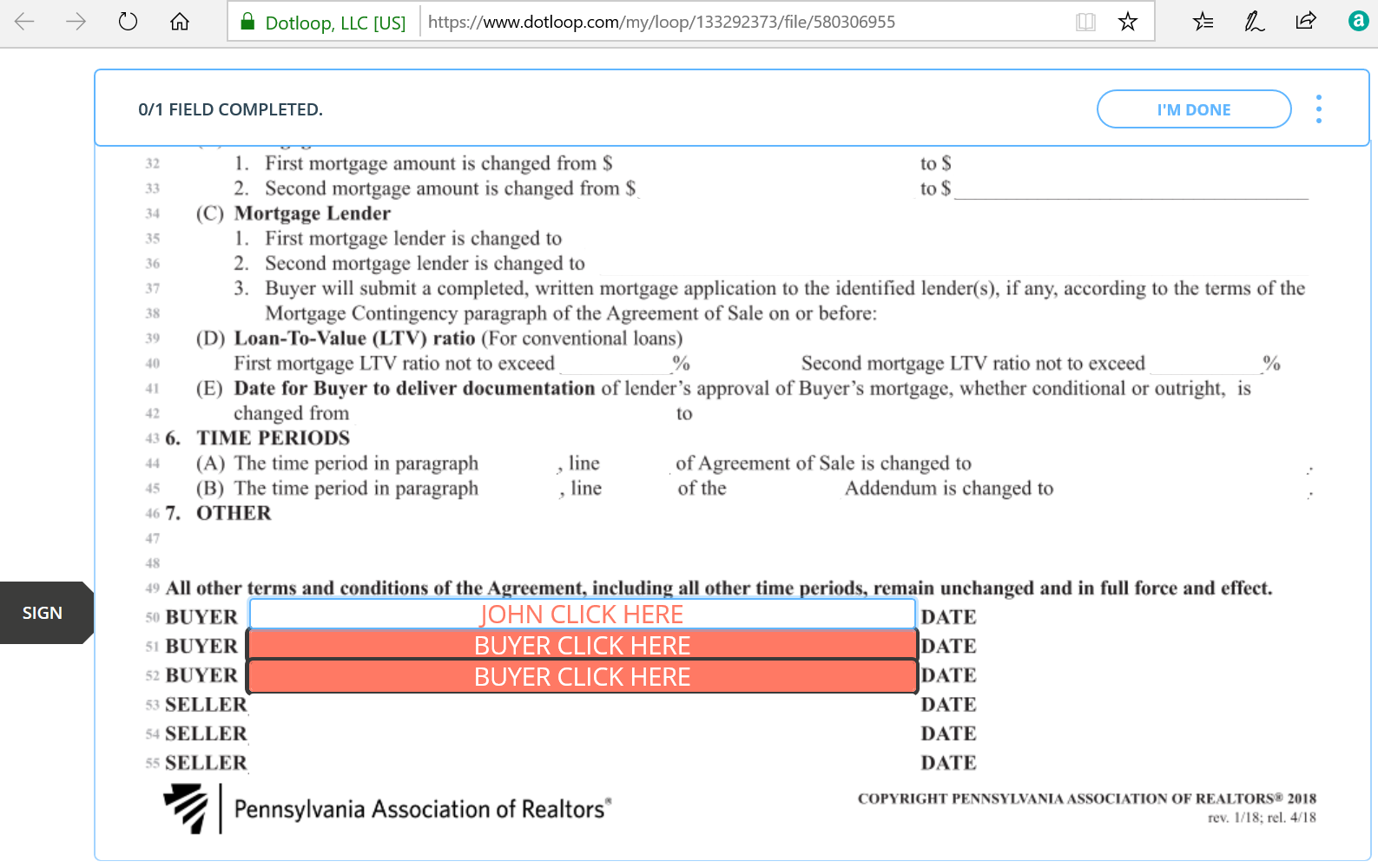Click the DATE label on BUYER line 50
This screenshot has height=868, width=1378.
tap(948, 617)
